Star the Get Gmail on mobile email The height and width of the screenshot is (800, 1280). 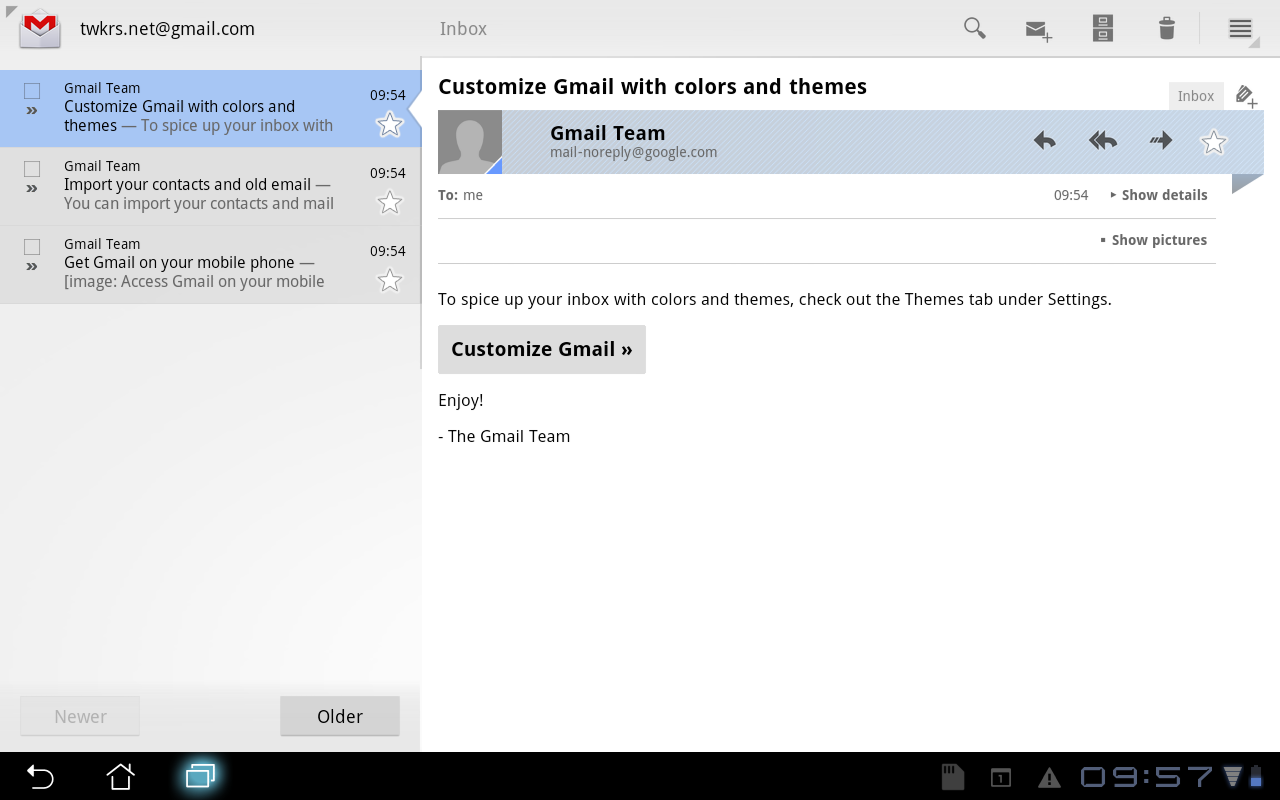click(390, 280)
